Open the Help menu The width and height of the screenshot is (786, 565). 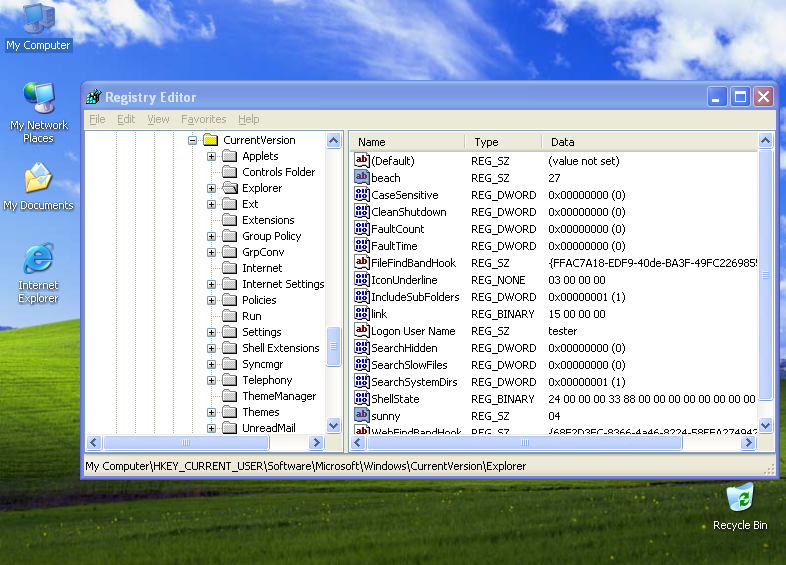click(249, 119)
